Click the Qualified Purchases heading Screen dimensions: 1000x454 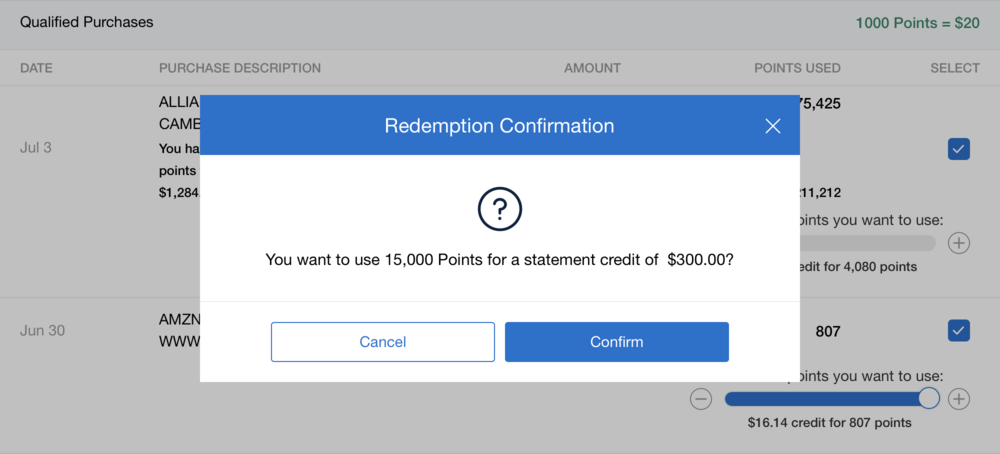coord(87,22)
